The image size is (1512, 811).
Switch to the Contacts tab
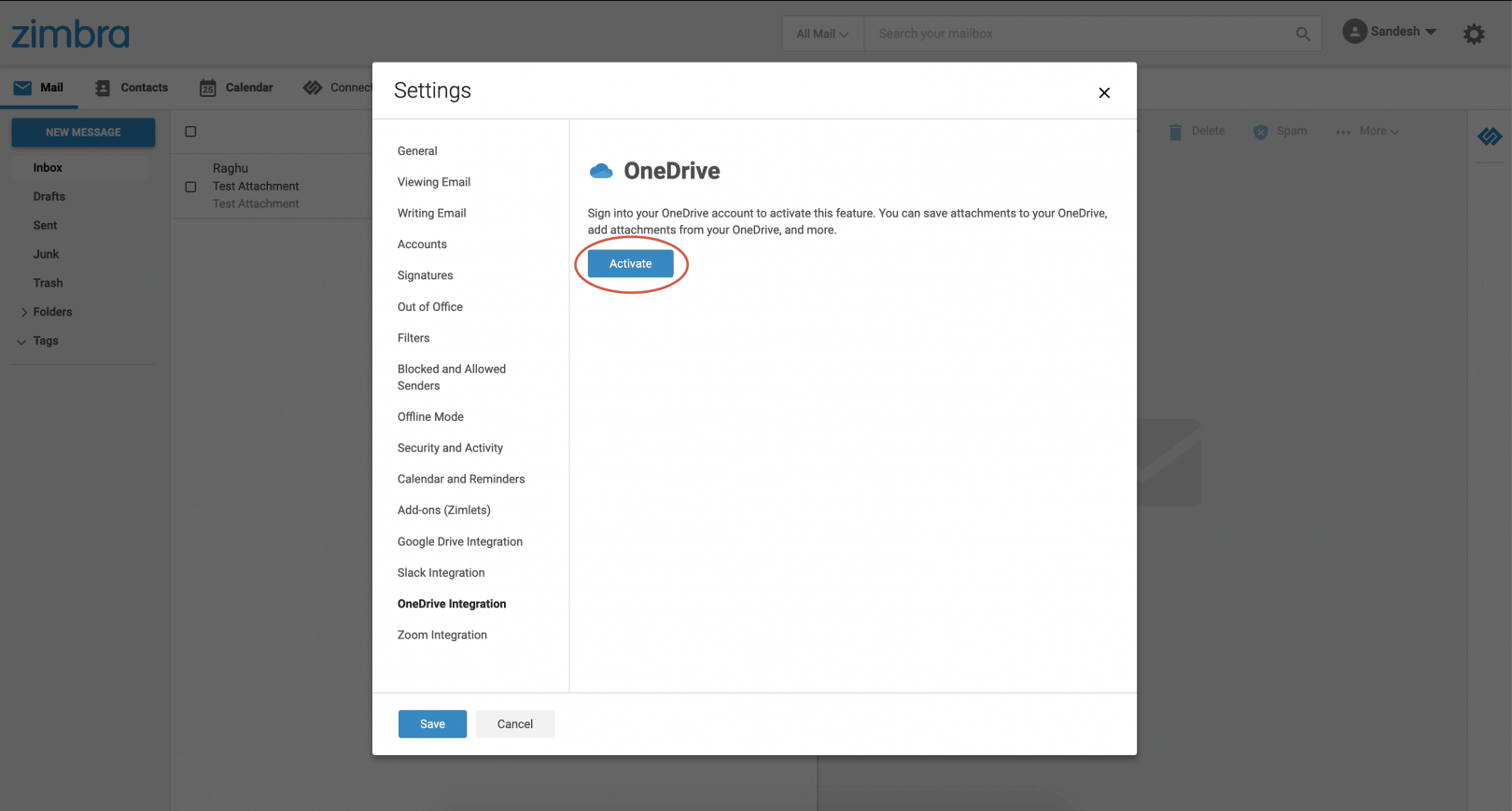tap(132, 88)
